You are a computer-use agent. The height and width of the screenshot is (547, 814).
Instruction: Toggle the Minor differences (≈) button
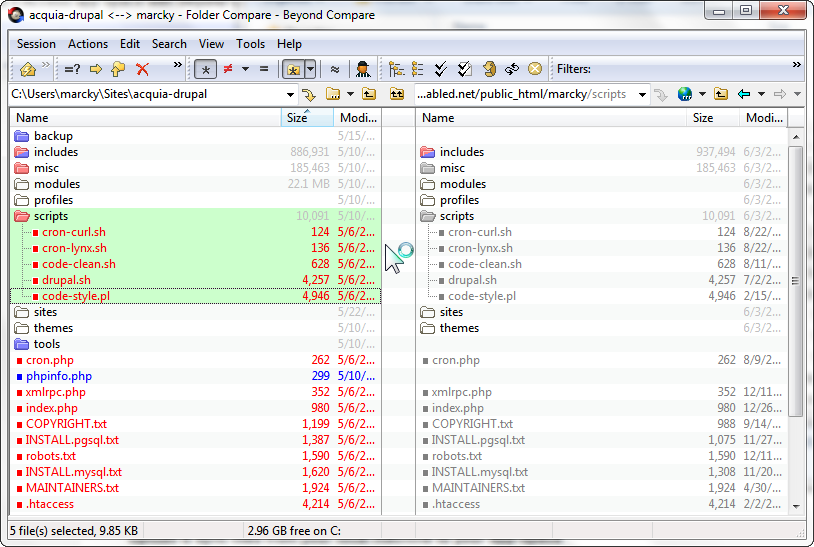[335, 69]
